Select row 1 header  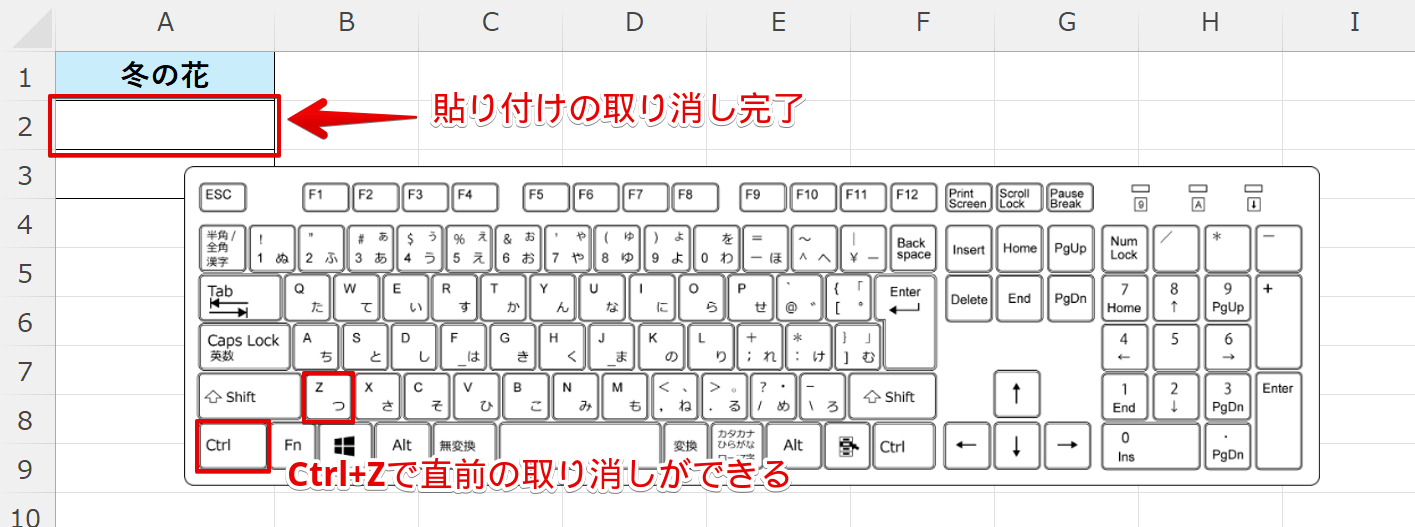click(x=27, y=76)
